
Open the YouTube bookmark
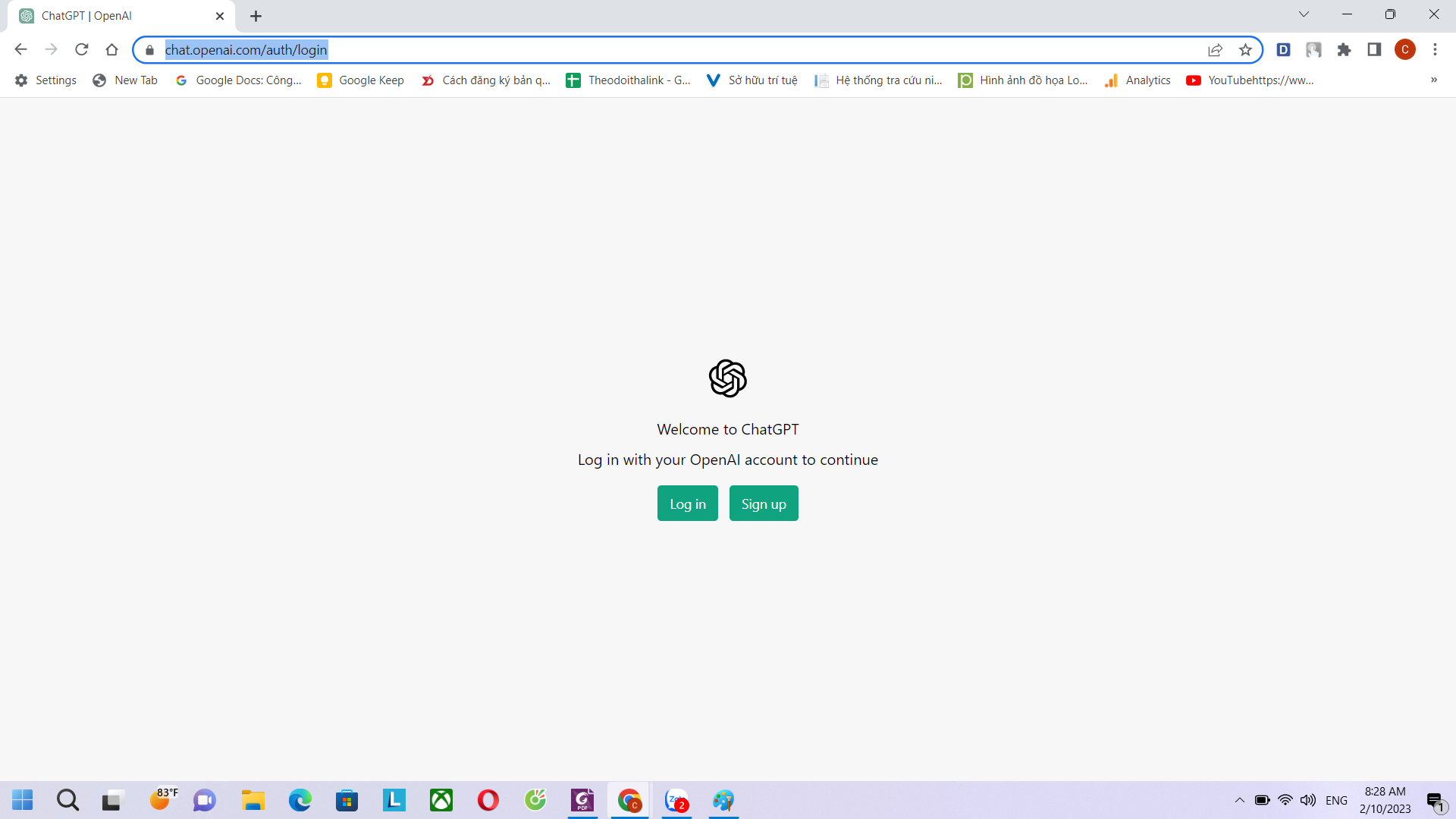1250,80
